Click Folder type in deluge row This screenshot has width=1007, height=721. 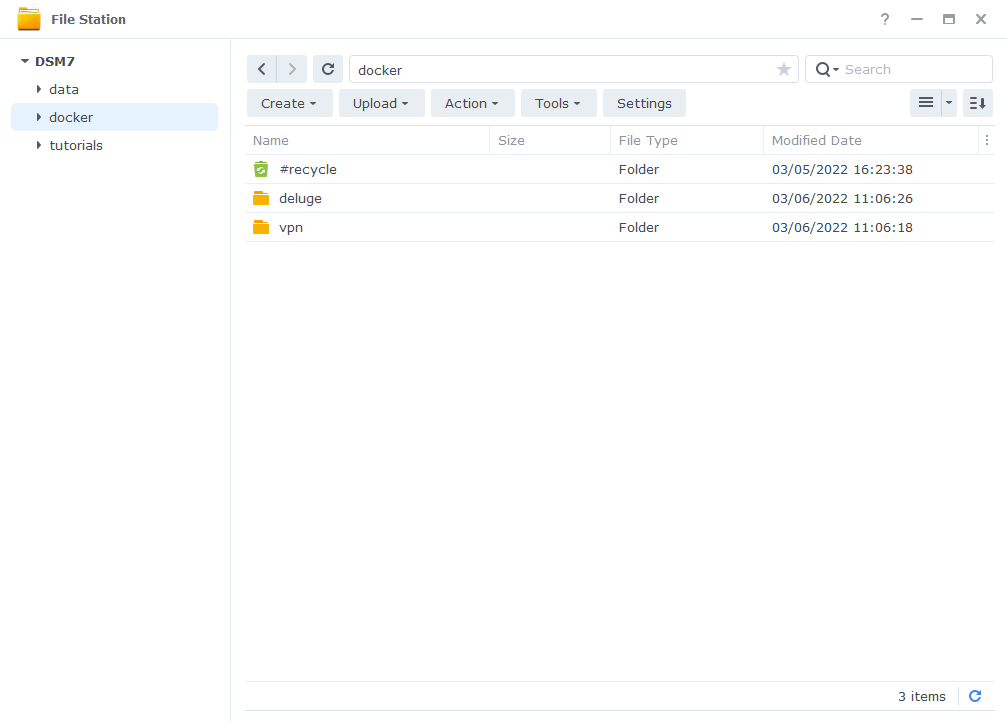click(638, 198)
